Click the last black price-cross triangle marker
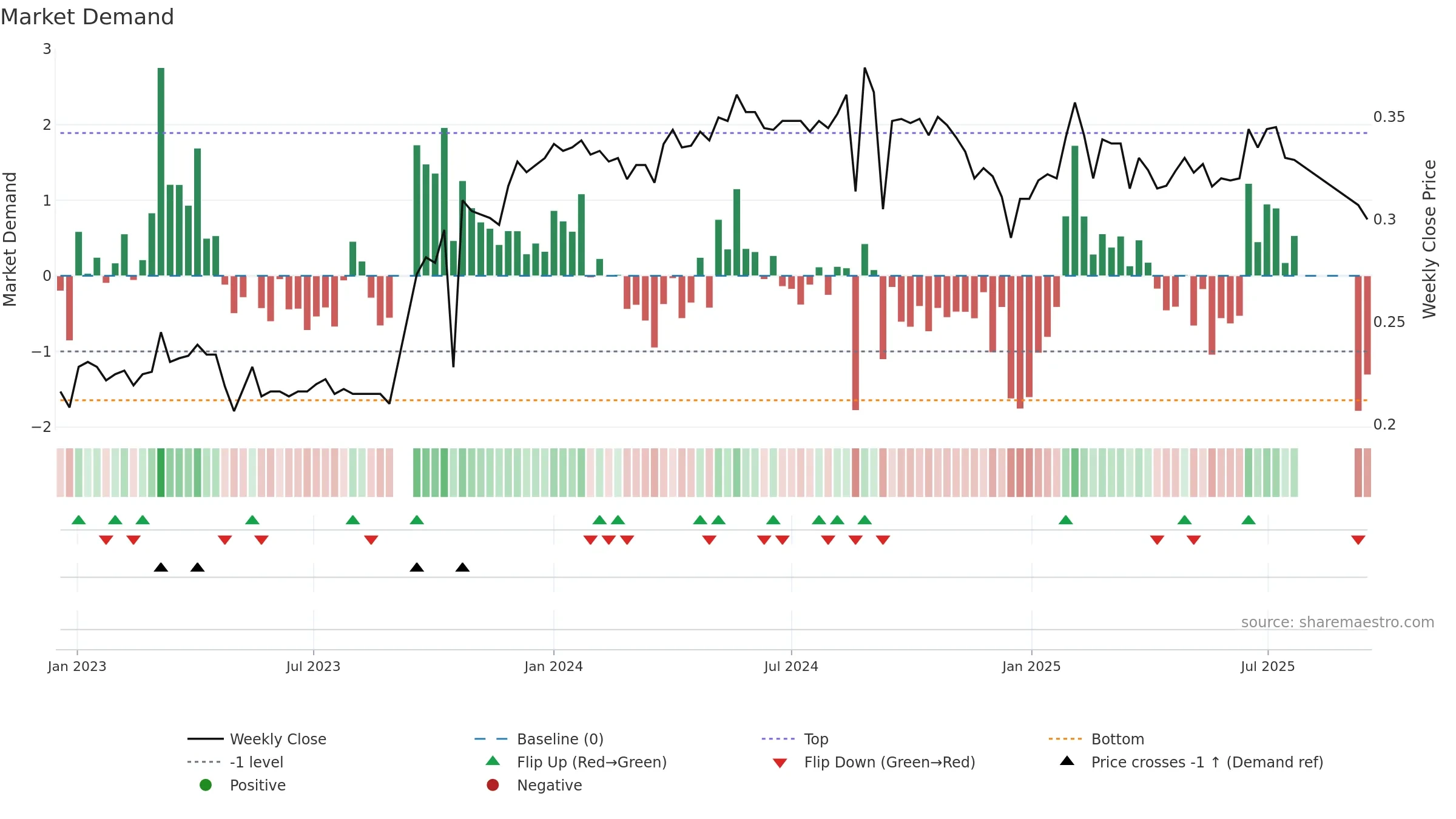Image resolution: width=1456 pixels, height=819 pixels. [462, 567]
